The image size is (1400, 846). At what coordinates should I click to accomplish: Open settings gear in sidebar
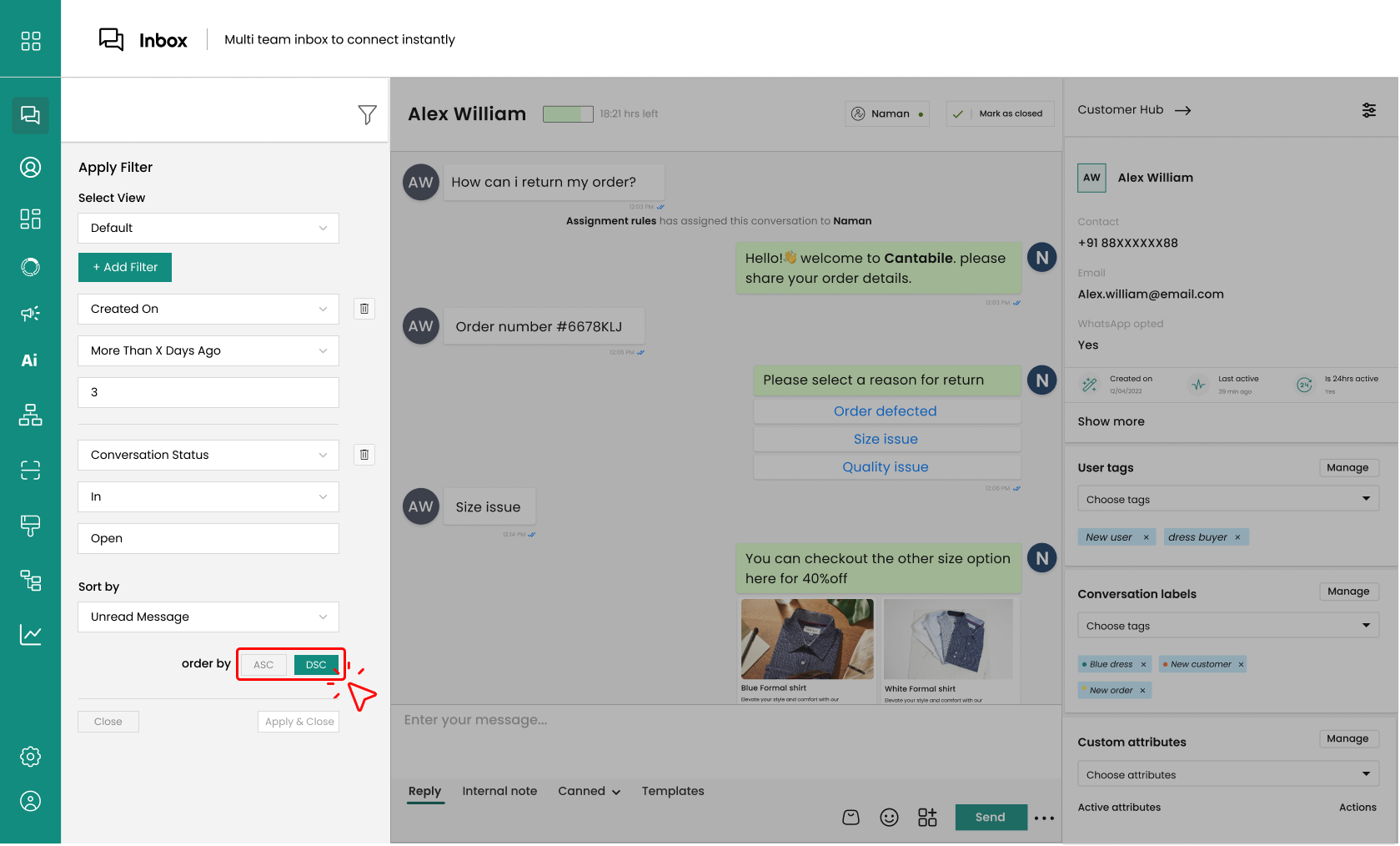click(x=30, y=757)
